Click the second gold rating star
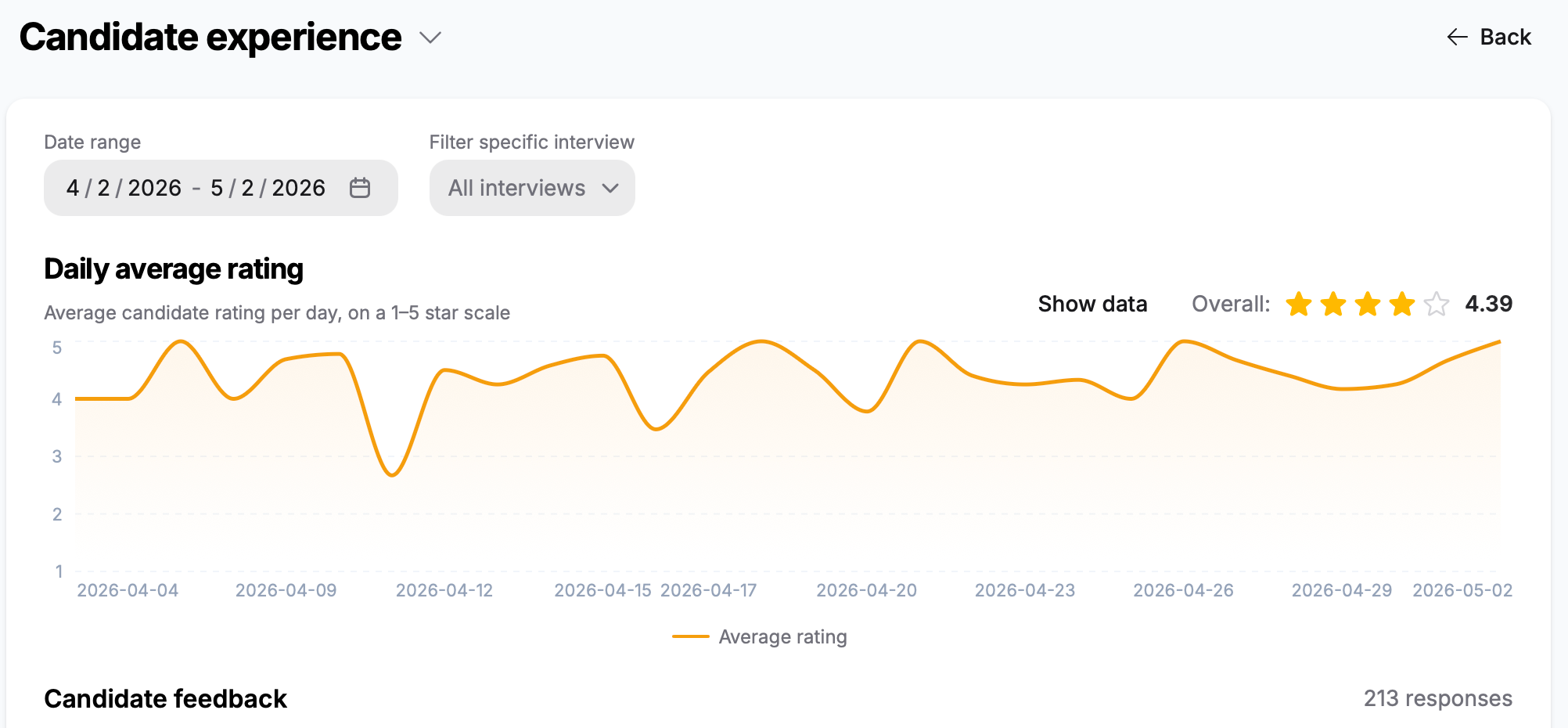 pyautogui.click(x=1333, y=304)
